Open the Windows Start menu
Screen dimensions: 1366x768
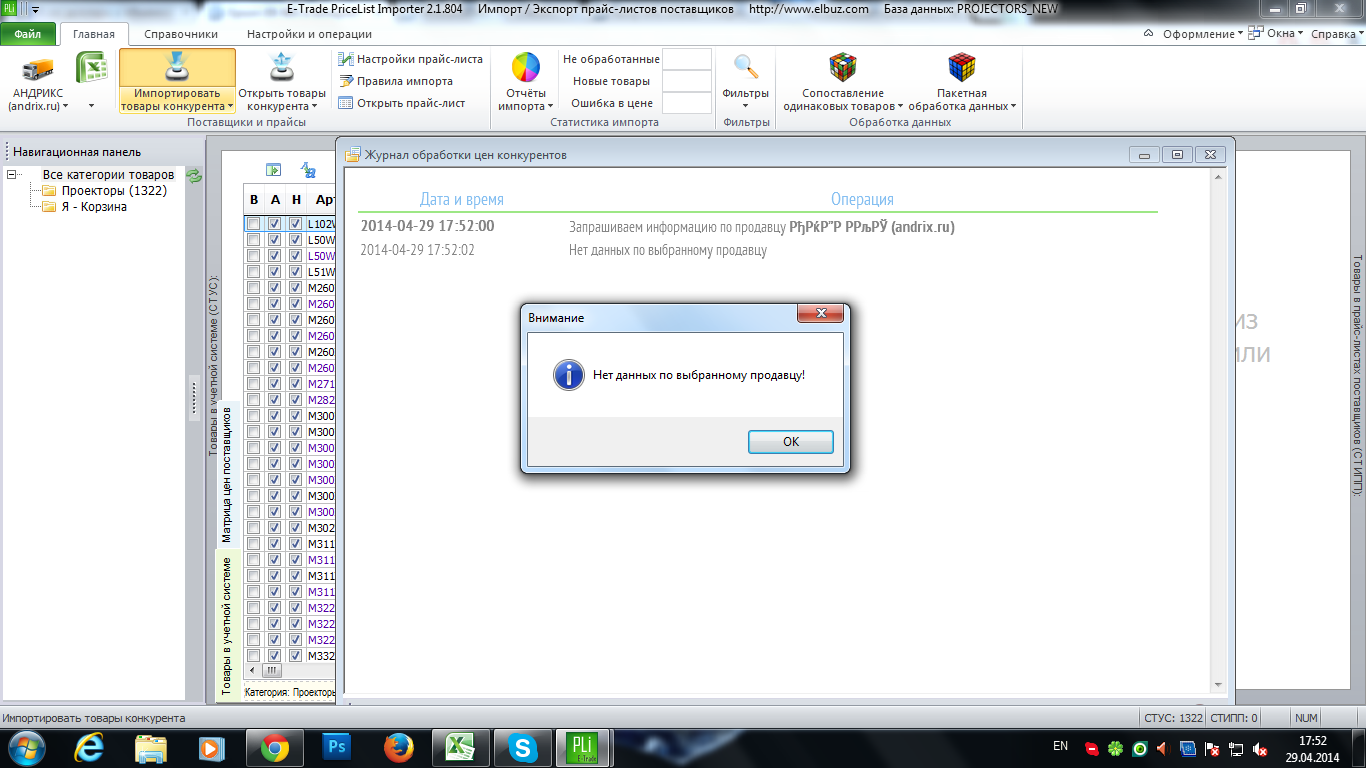click(25, 746)
